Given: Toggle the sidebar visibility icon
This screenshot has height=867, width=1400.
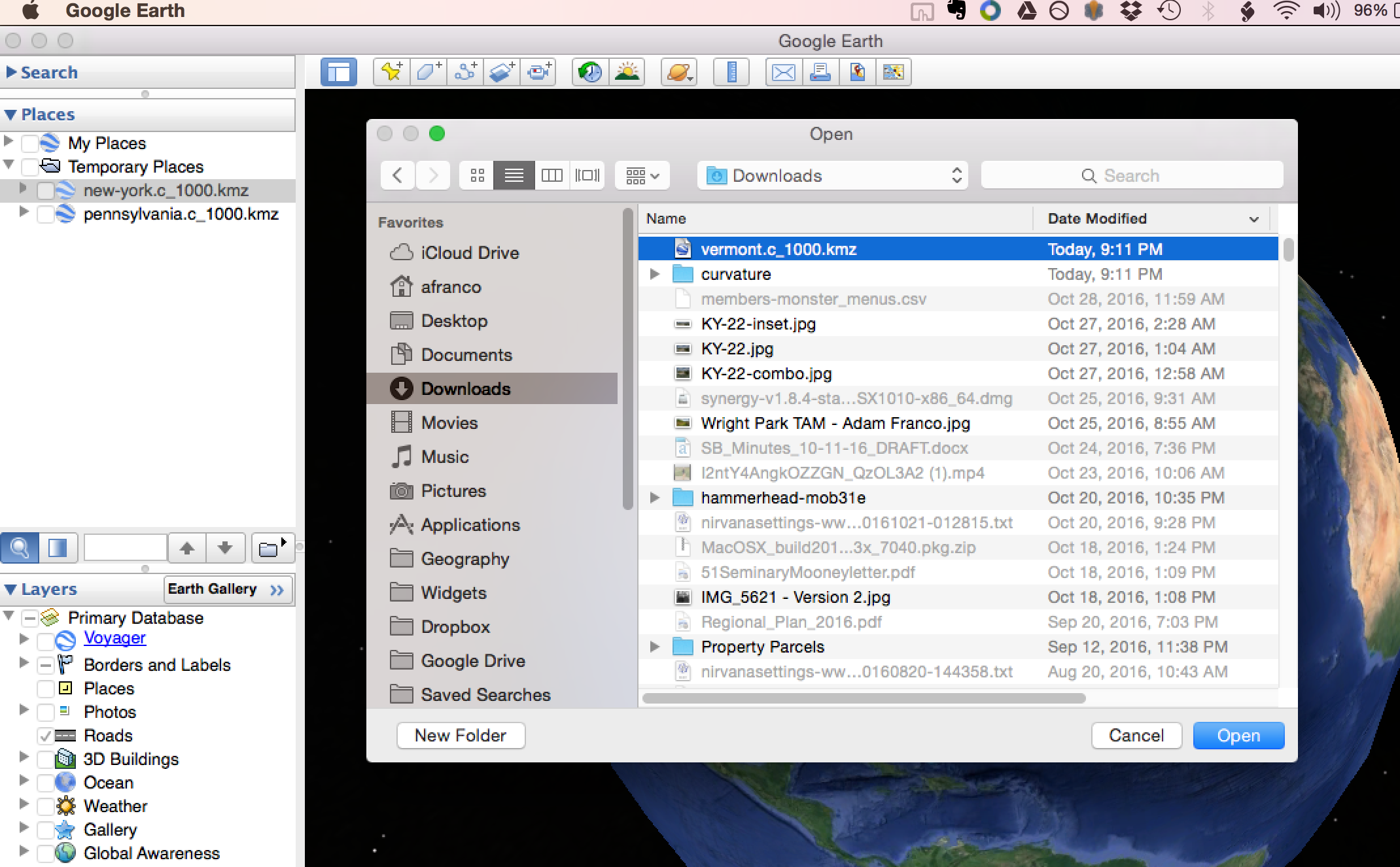Looking at the screenshot, I should (338, 72).
